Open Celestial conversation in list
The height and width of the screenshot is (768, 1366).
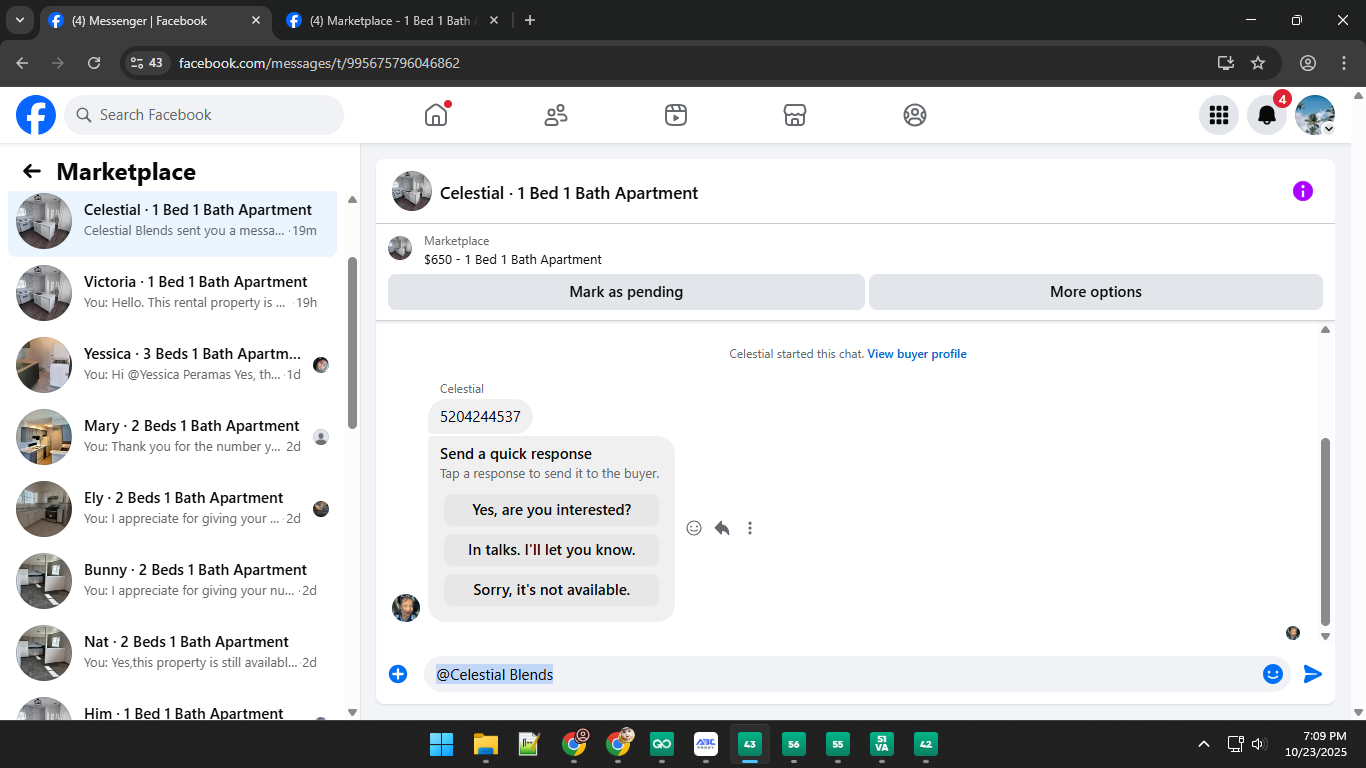click(172, 220)
